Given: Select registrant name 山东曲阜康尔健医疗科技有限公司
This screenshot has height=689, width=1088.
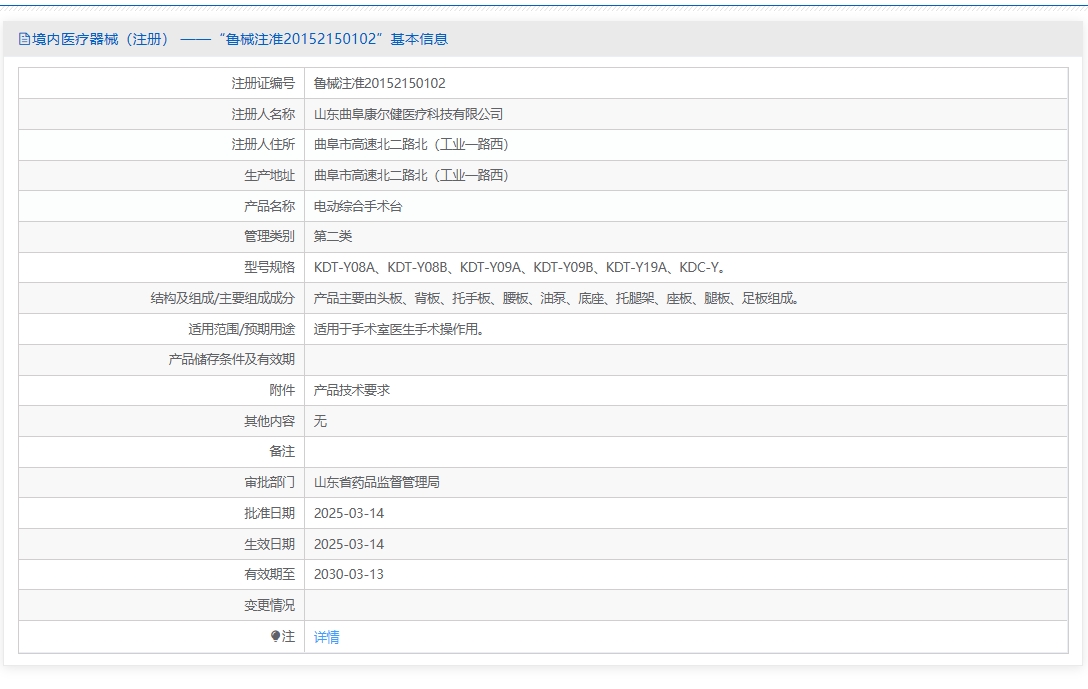Looking at the screenshot, I should coord(408,114).
